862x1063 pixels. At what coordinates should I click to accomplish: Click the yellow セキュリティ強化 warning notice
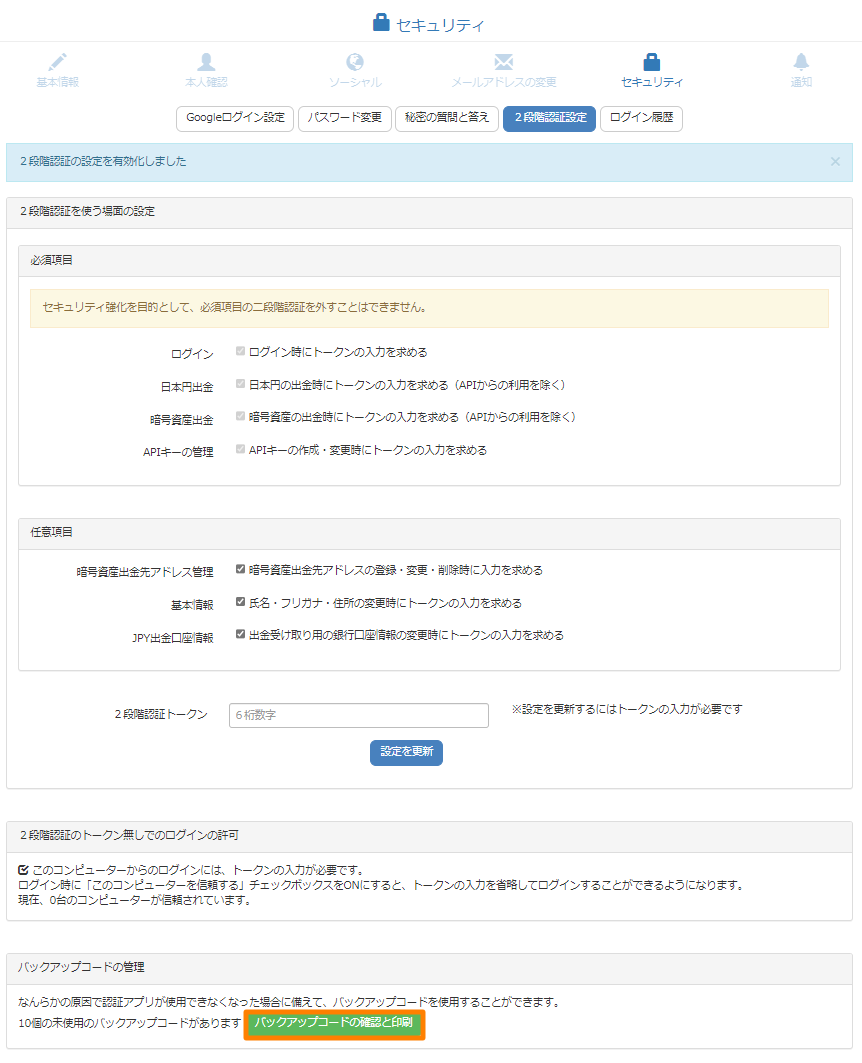[429, 308]
